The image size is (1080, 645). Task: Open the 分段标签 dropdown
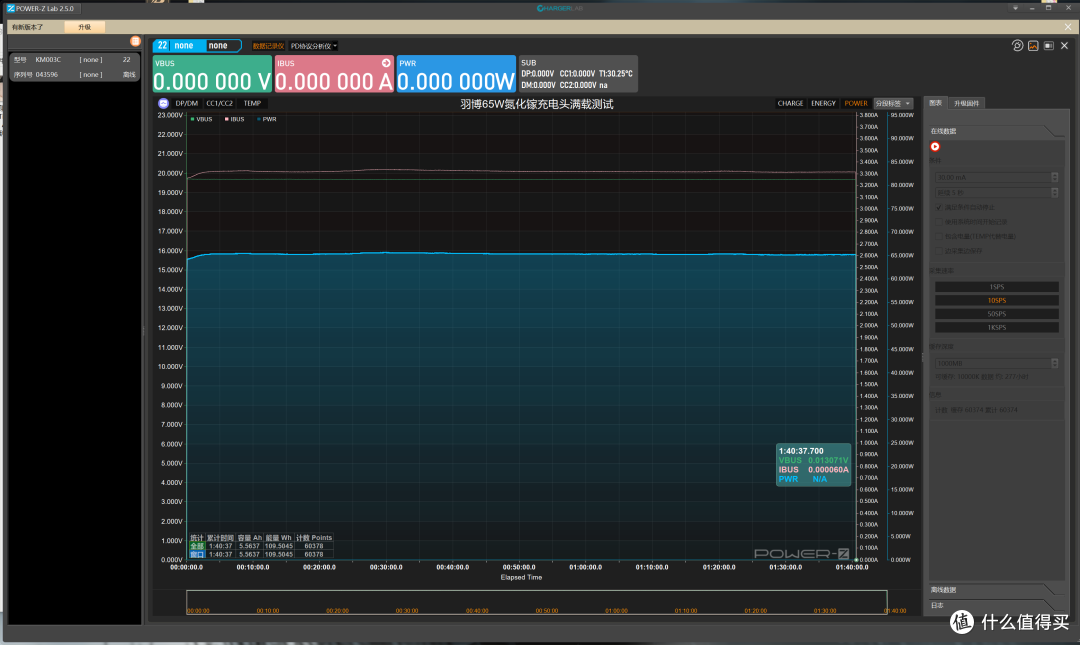(x=893, y=103)
